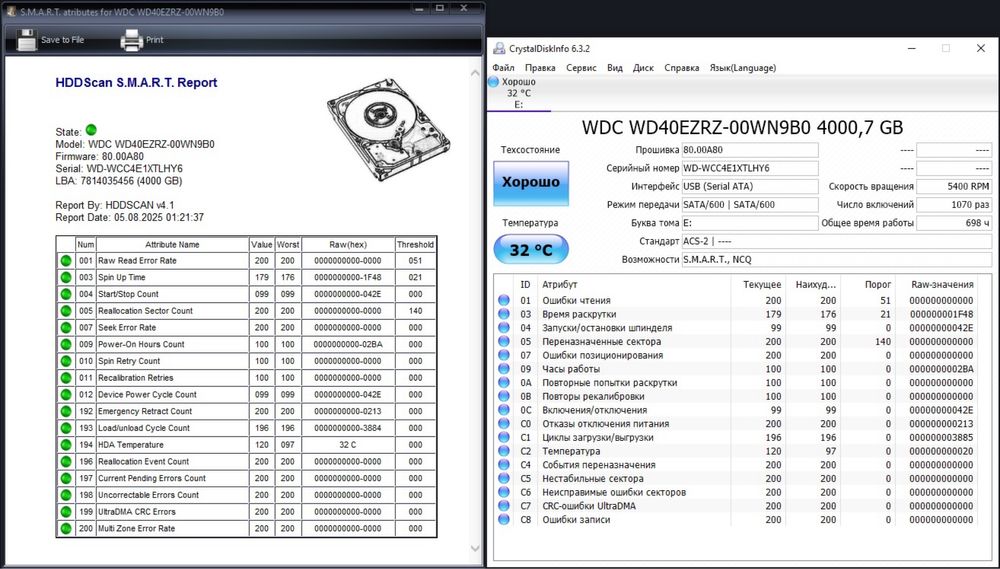Click the Порог column header
Viewport: 1000px width, 569px height.
(x=878, y=284)
